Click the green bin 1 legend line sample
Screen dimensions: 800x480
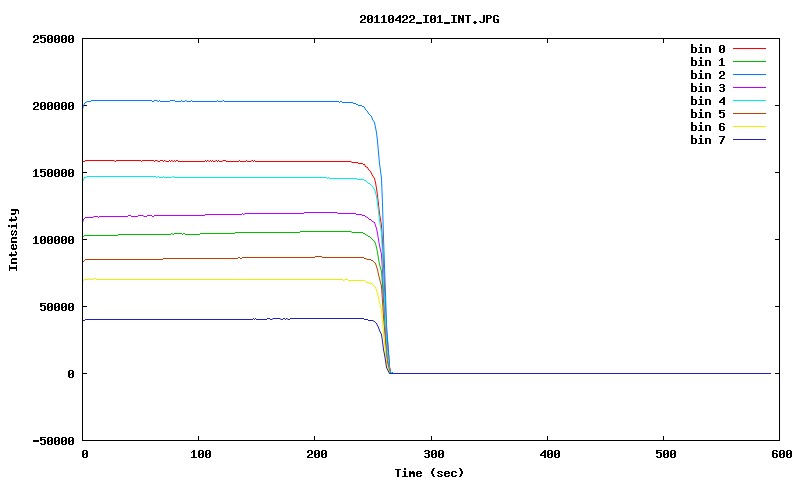pyautogui.click(x=749, y=62)
